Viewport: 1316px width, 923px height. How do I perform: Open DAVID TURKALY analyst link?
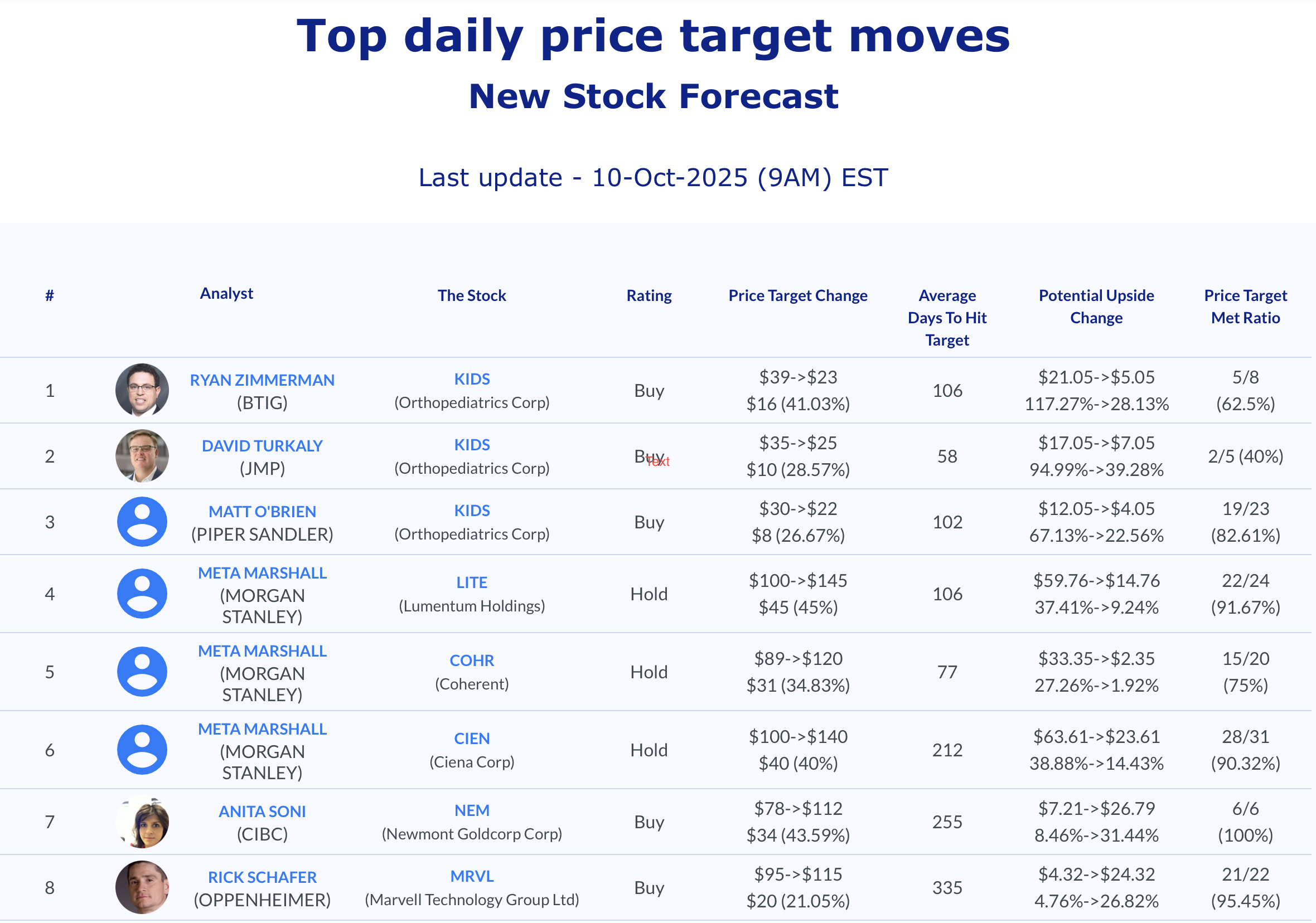(x=262, y=446)
